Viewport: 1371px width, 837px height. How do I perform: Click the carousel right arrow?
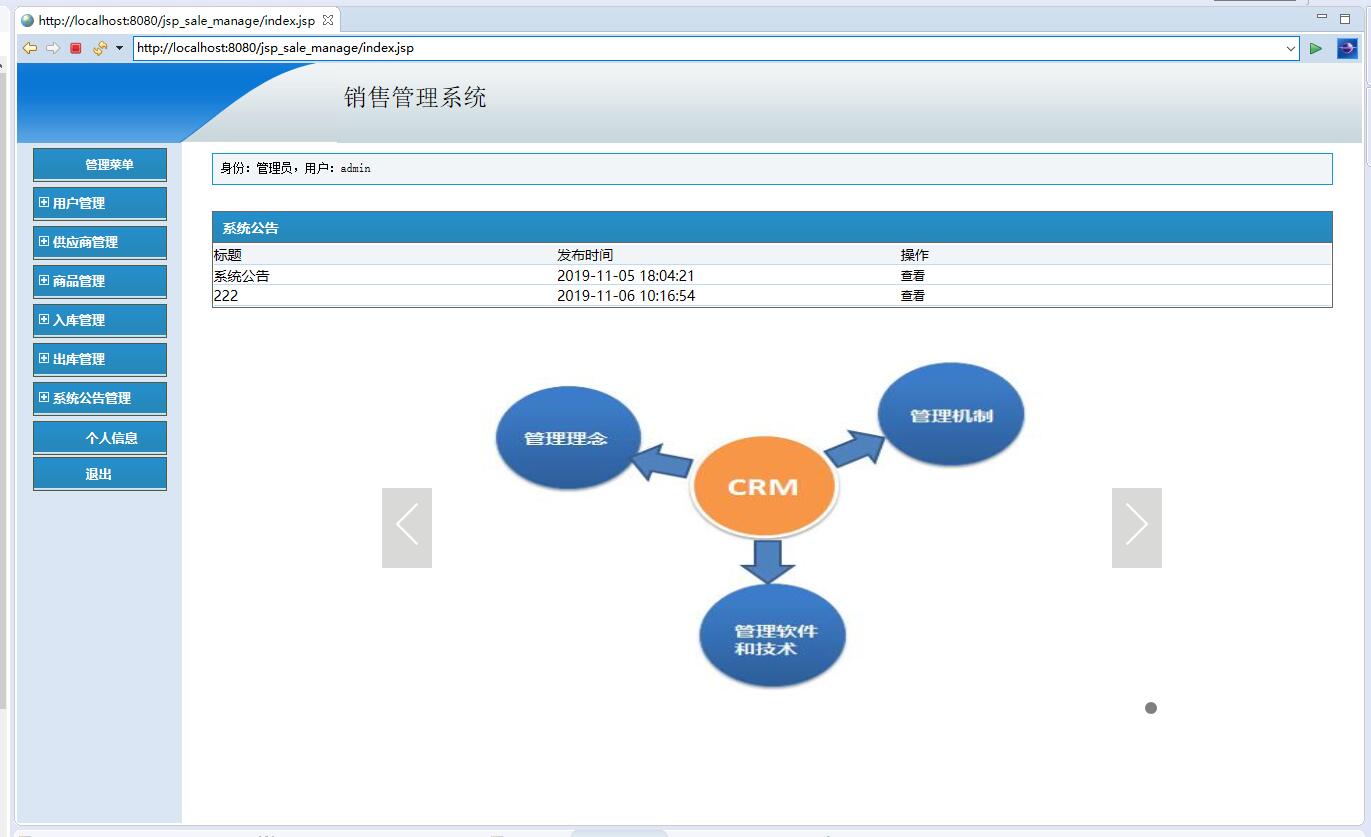(x=1136, y=525)
